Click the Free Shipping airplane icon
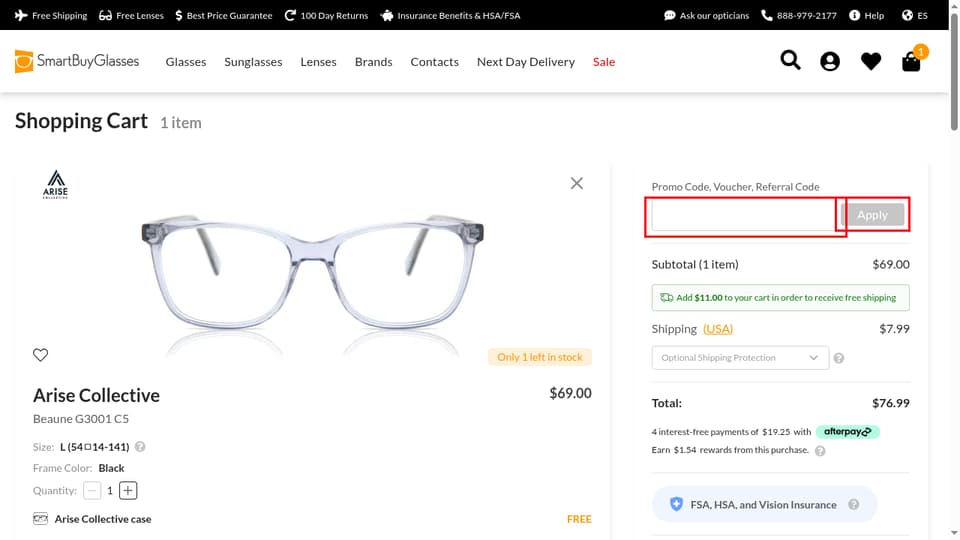 tap(21, 15)
